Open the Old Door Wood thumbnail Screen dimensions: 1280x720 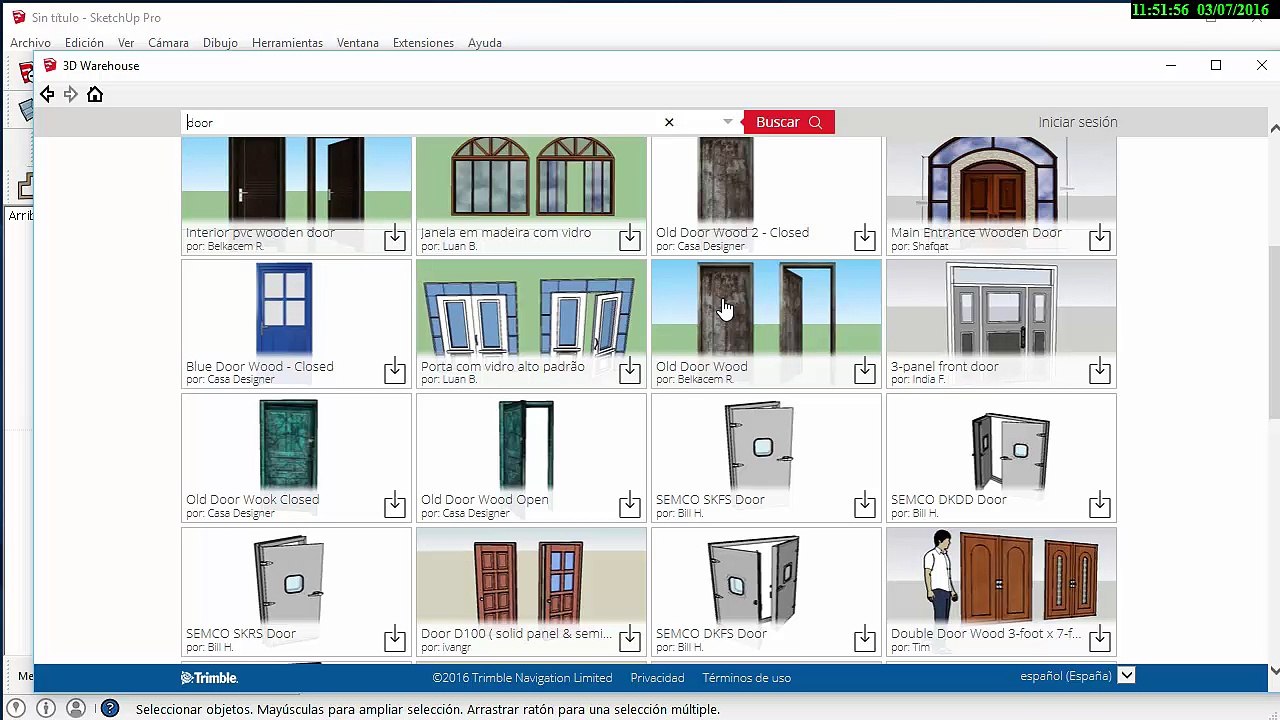pyautogui.click(x=766, y=309)
